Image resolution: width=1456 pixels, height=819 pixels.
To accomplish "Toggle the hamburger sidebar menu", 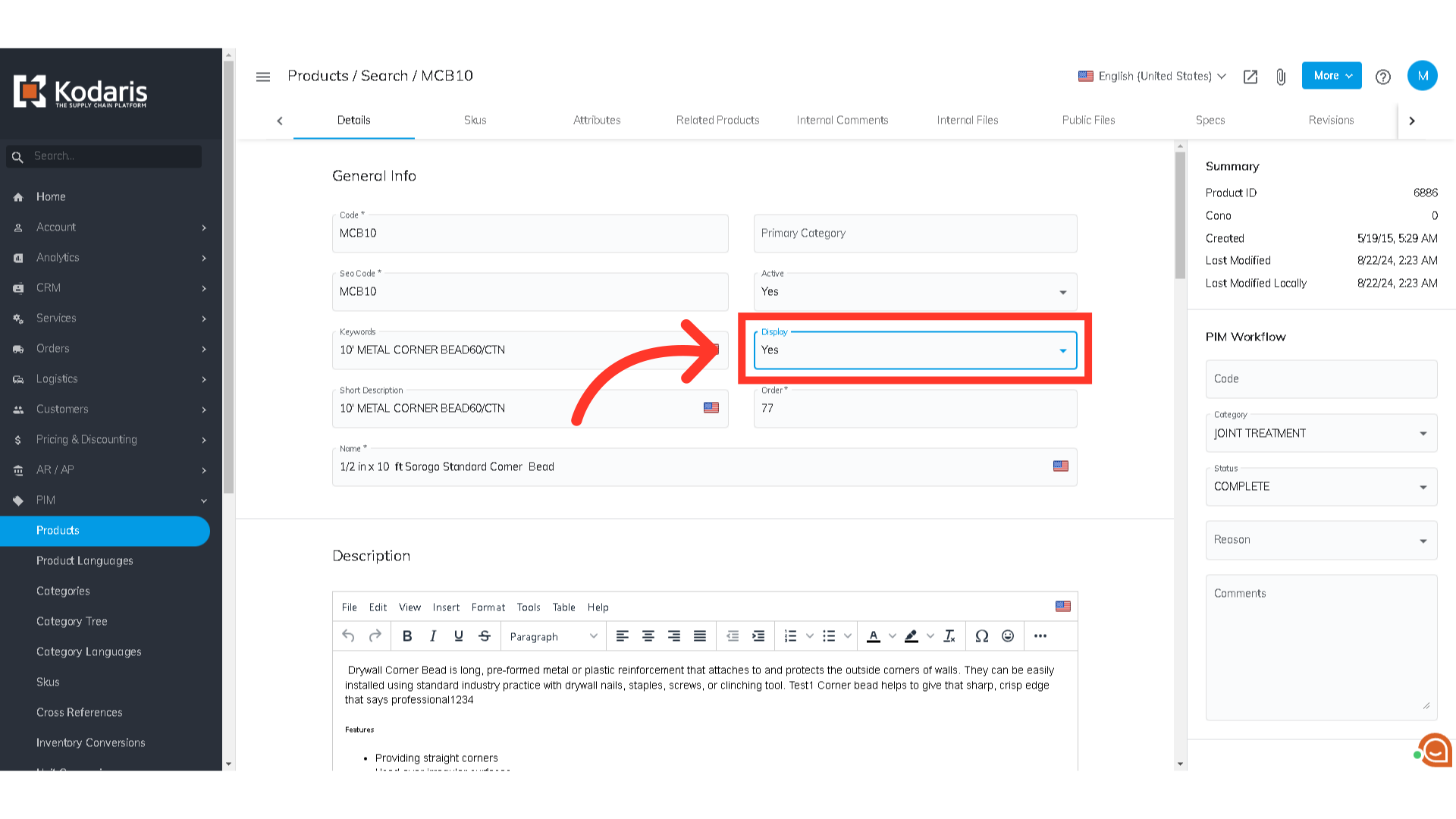I will pyautogui.click(x=263, y=77).
